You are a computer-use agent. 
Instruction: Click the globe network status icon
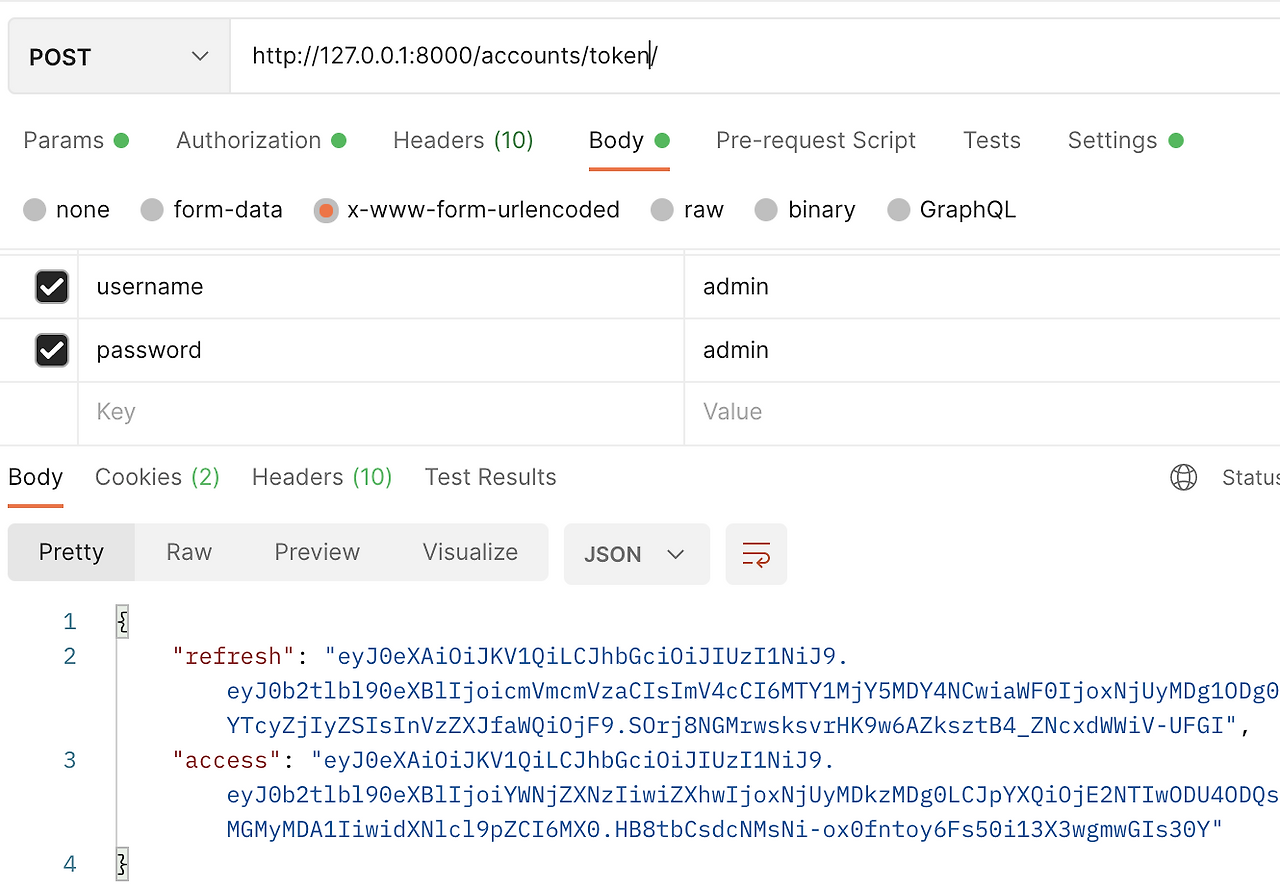pyautogui.click(x=1183, y=477)
